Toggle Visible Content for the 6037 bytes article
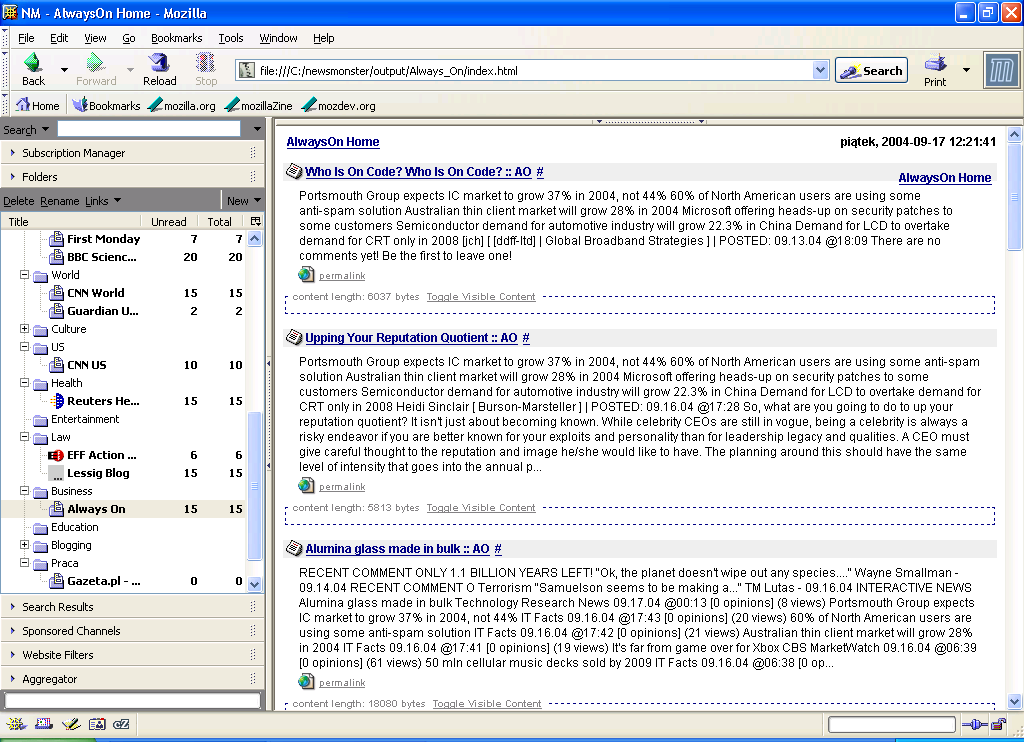The image size is (1024, 742). pos(481,297)
